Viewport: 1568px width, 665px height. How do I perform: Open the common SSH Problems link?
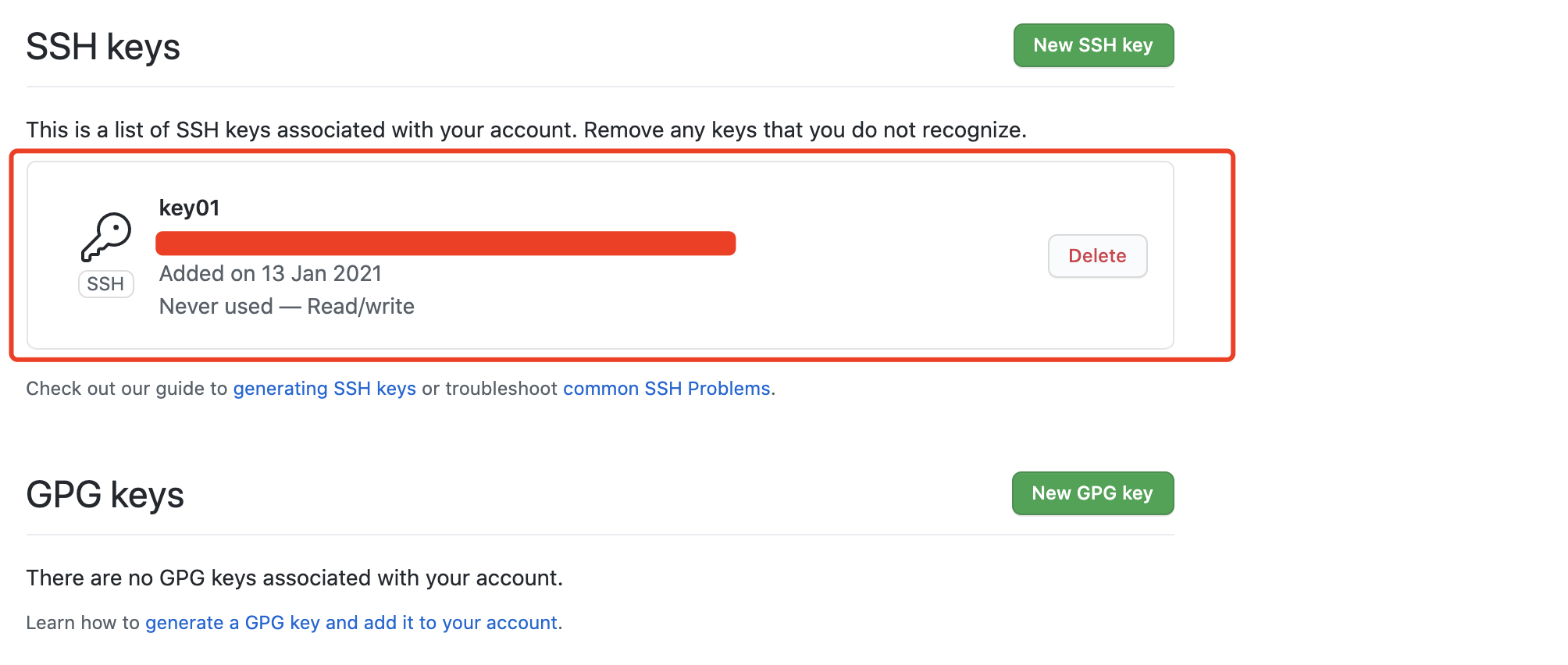[666, 389]
